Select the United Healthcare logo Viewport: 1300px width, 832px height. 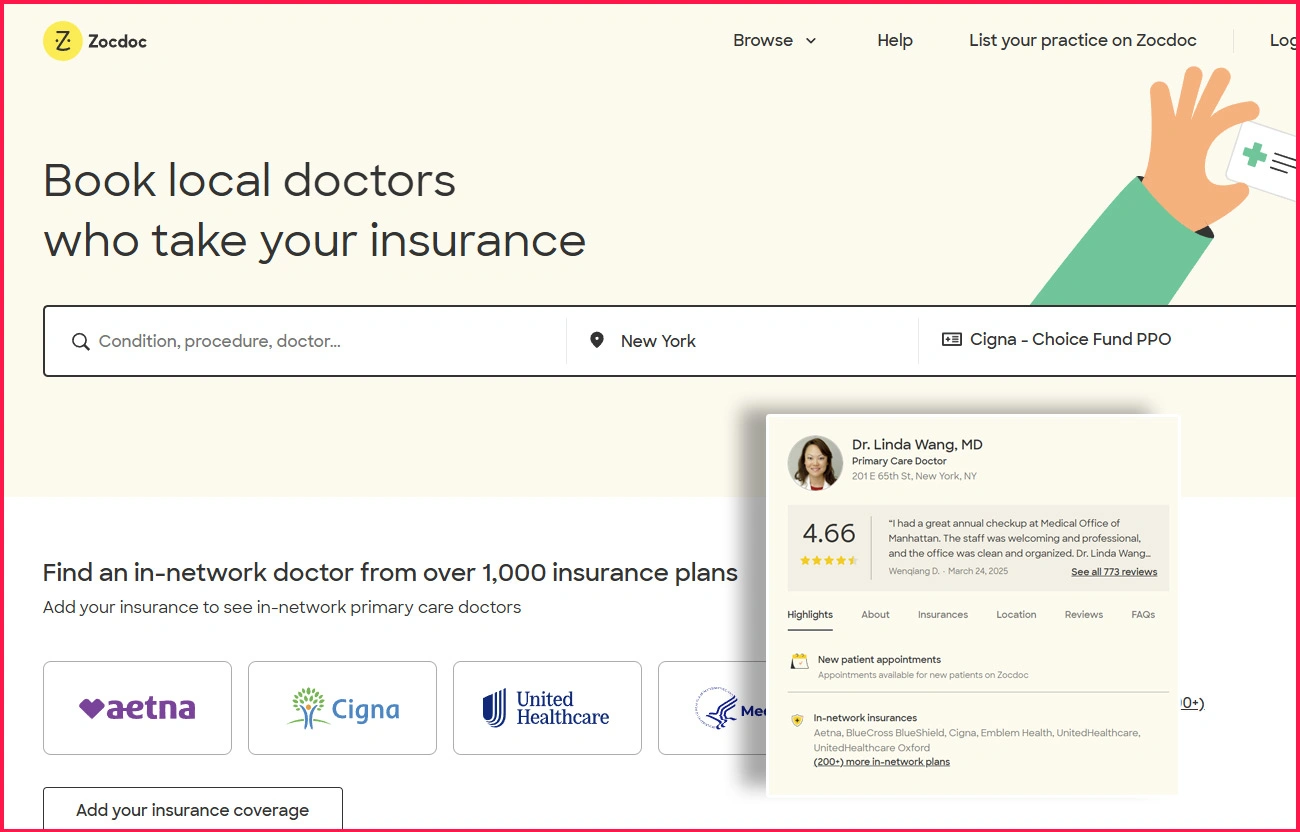(547, 708)
